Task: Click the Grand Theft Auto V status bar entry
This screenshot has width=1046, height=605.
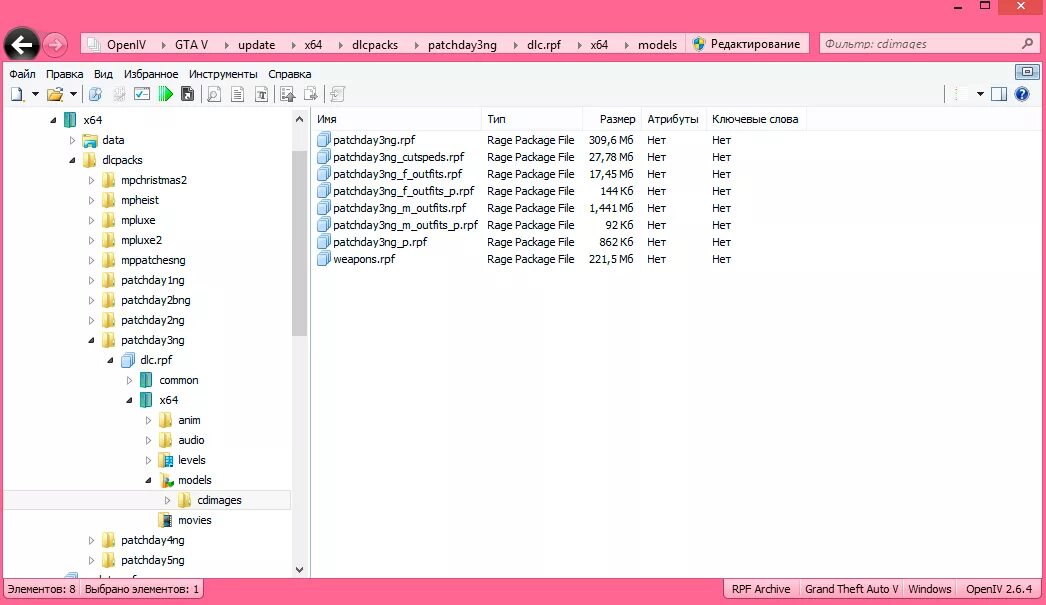Action: pos(851,589)
